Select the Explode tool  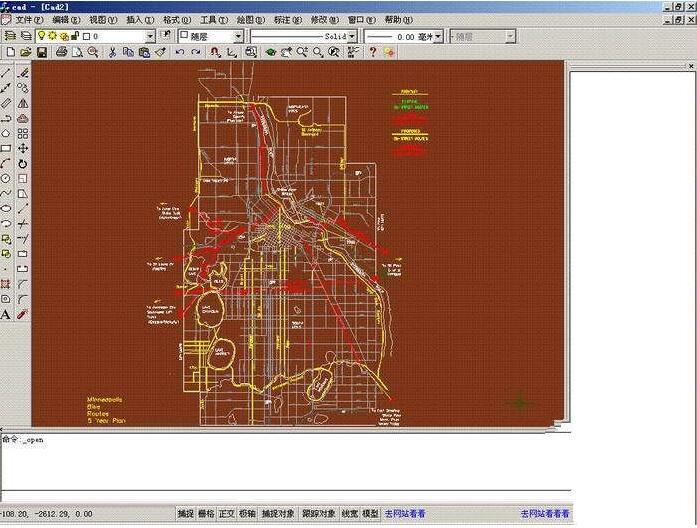pos(23,315)
